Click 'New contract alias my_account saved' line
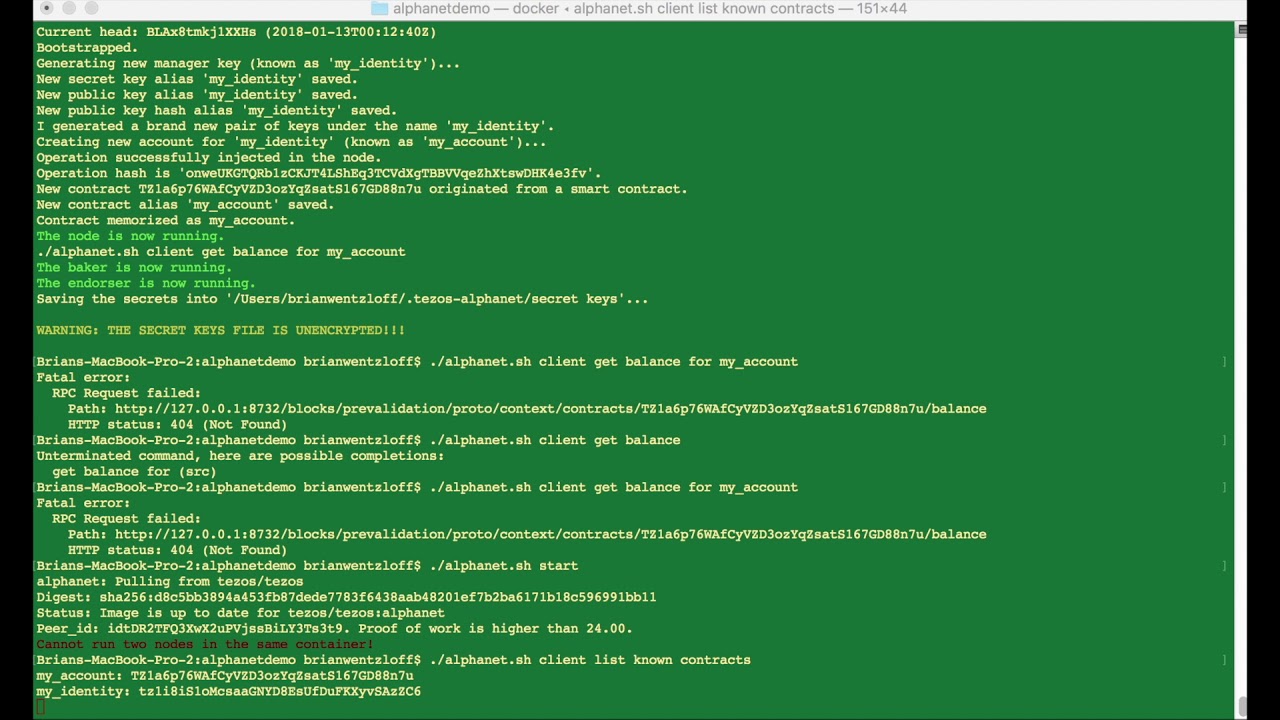Screen dimensions: 1280x720 (185, 204)
